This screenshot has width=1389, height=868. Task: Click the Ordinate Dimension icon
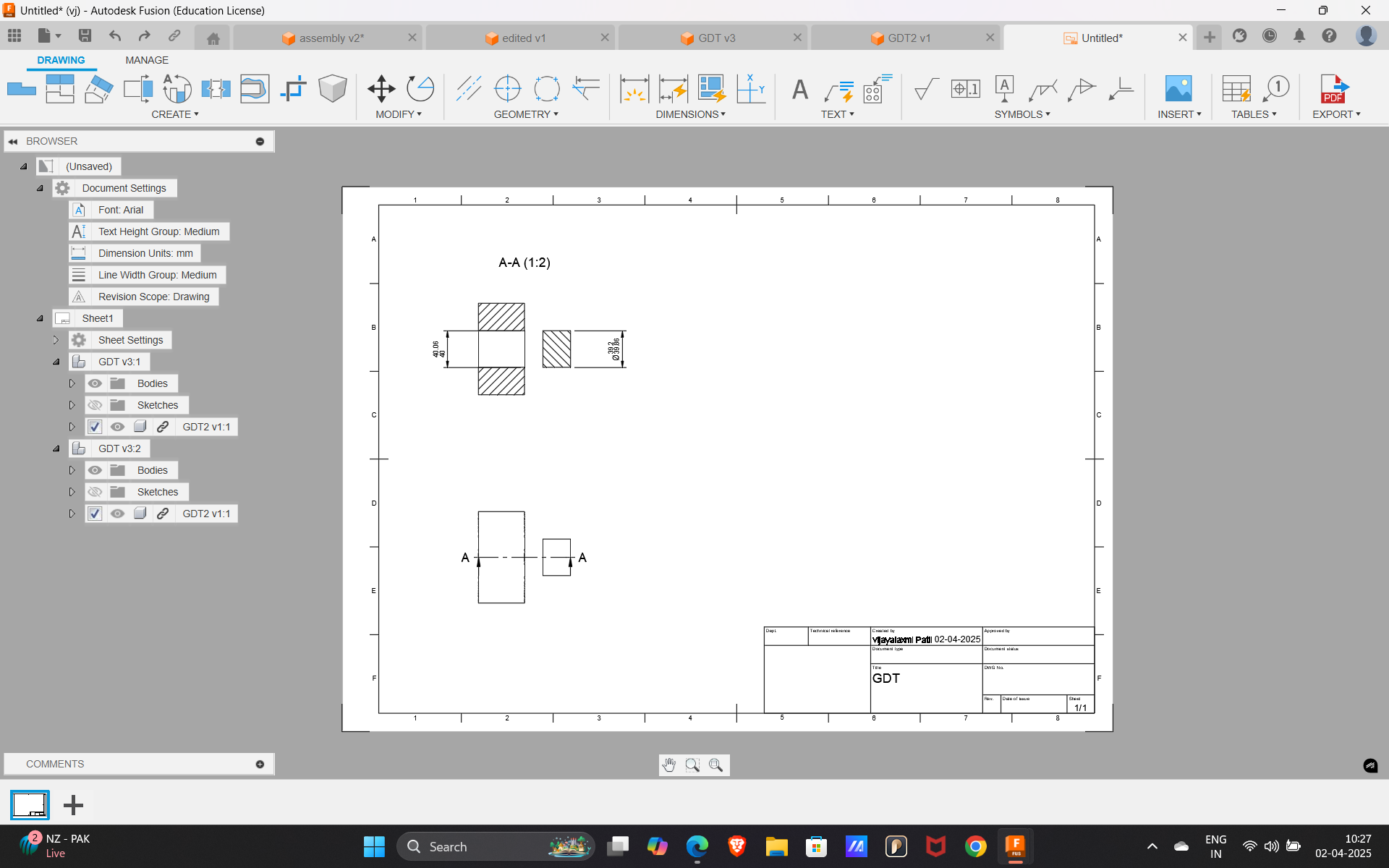(750, 89)
